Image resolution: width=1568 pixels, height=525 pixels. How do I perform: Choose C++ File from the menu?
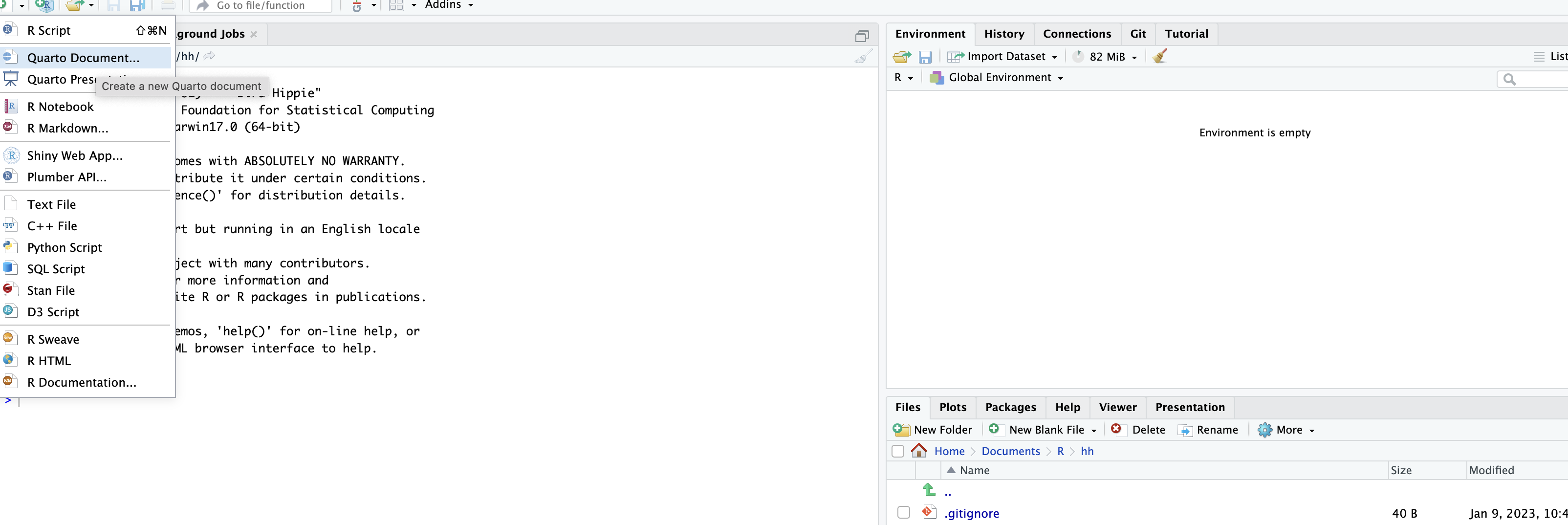point(86,226)
